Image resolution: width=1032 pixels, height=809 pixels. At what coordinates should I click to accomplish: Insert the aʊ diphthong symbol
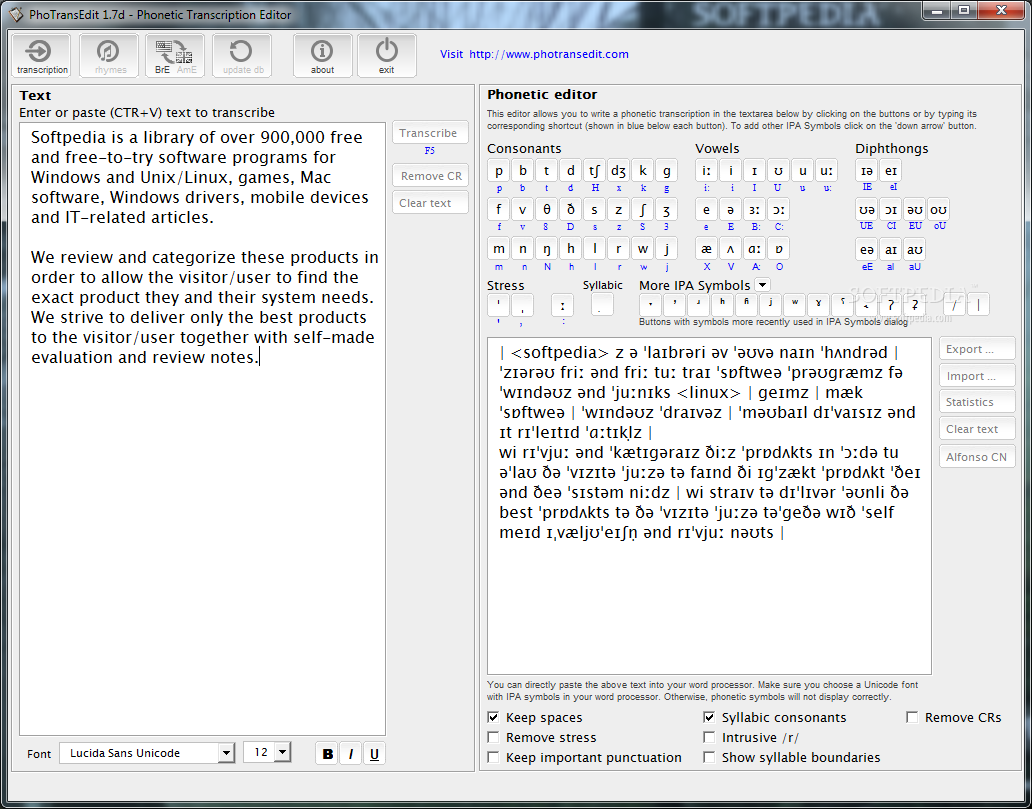click(x=914, y=249)
